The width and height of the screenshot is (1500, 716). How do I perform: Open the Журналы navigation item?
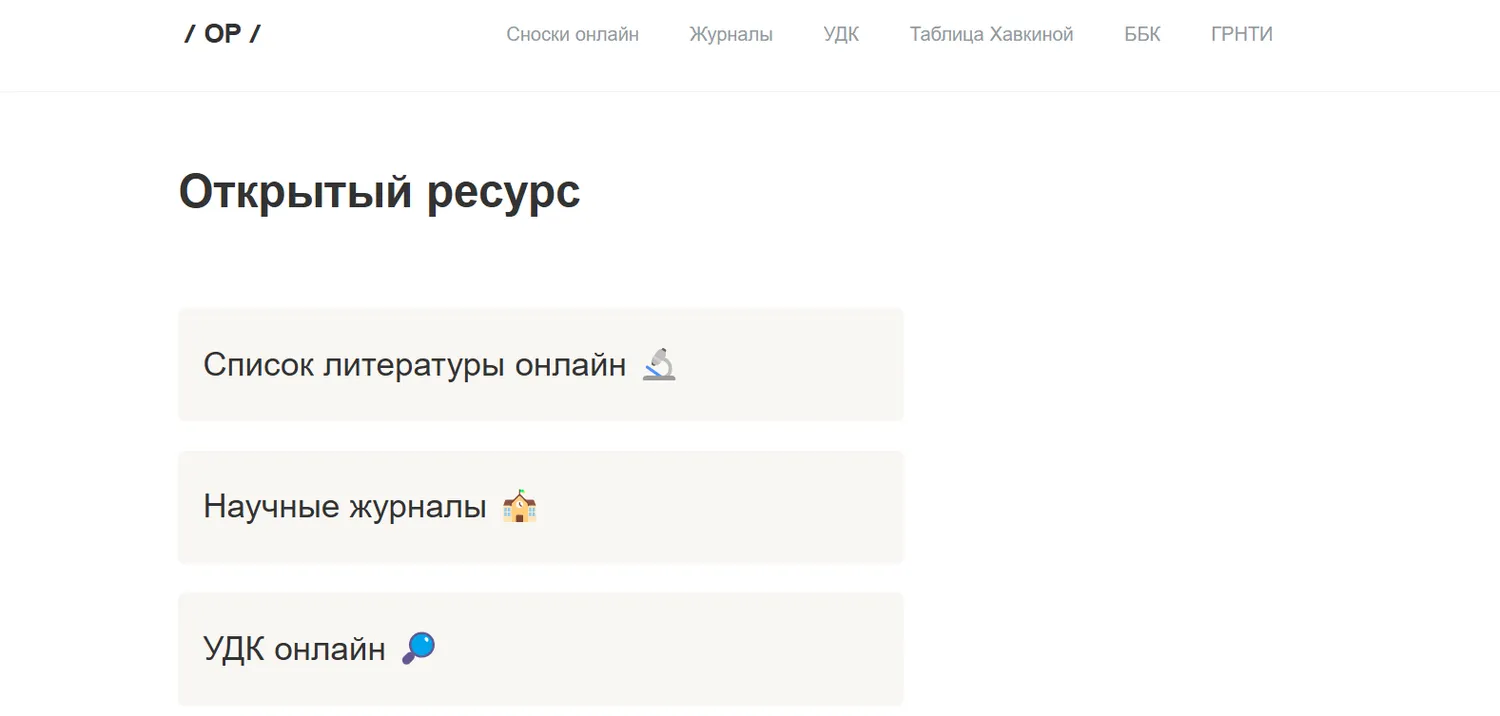click(x=730, y=34)
